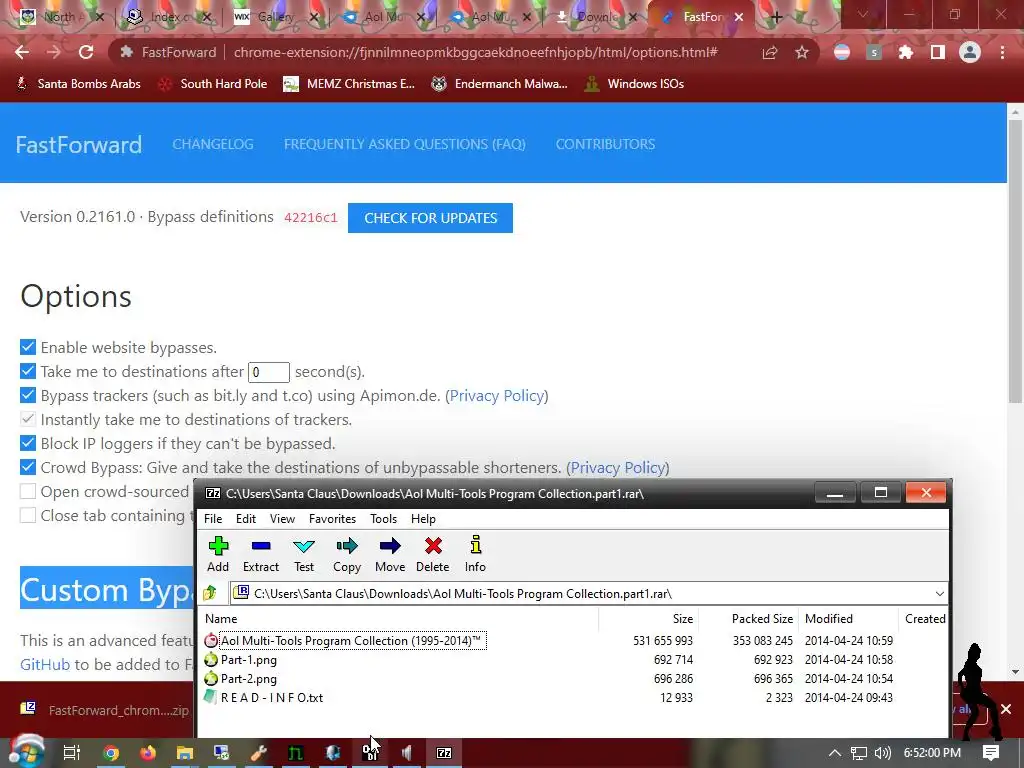
Task: Select 'R E A D - I N F O.txt' file
Action: (272, 697)
